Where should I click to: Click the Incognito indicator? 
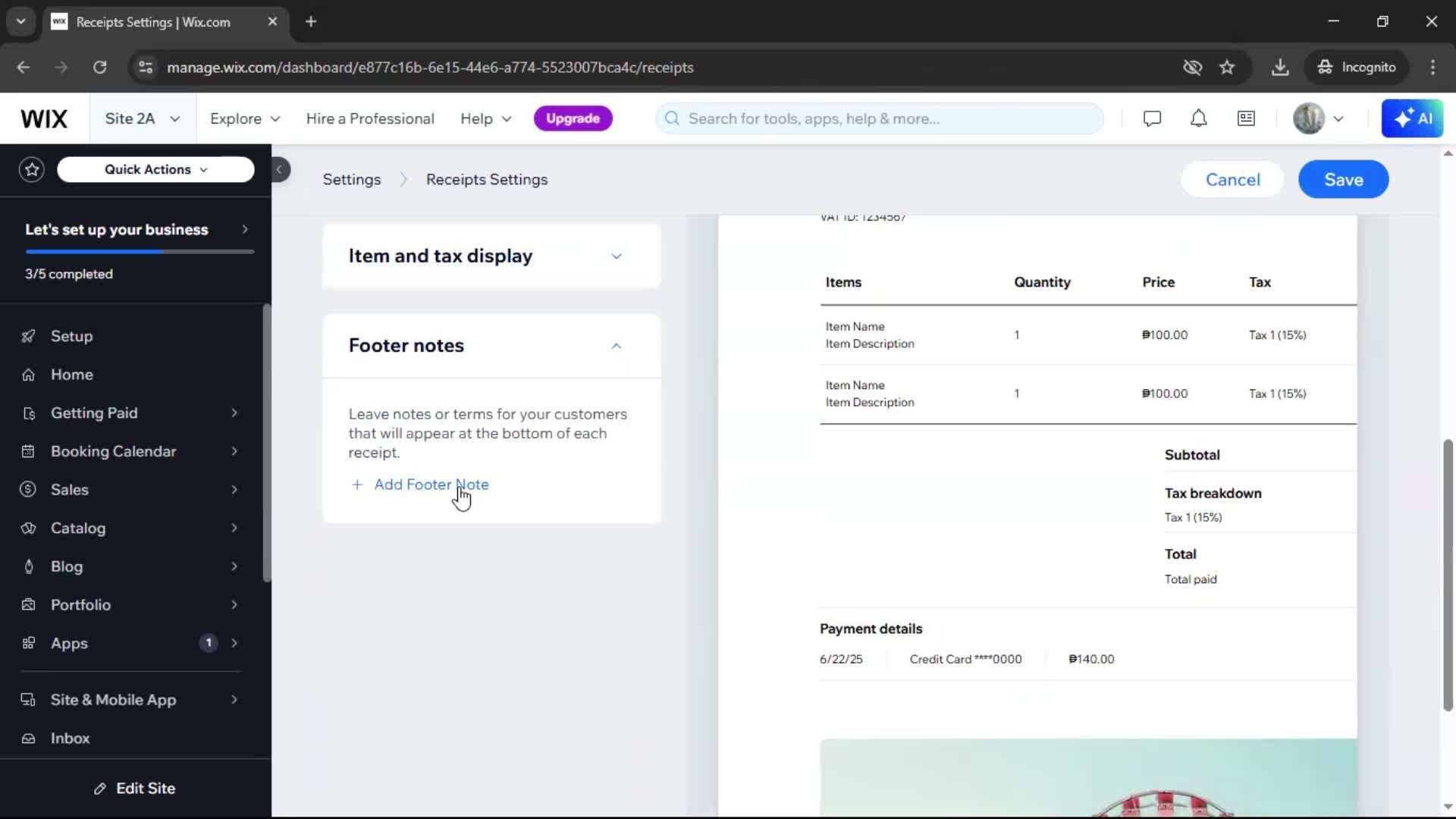click(1356, 67)
